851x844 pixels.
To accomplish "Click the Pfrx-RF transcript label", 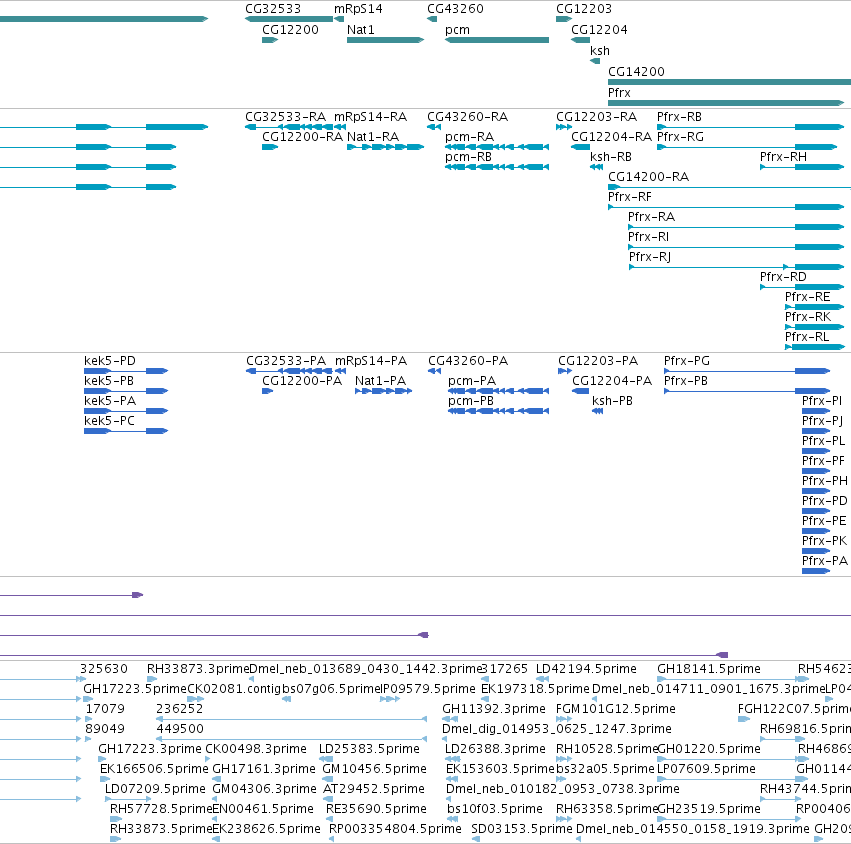I will pyautogui.click(x=630, y=197).
